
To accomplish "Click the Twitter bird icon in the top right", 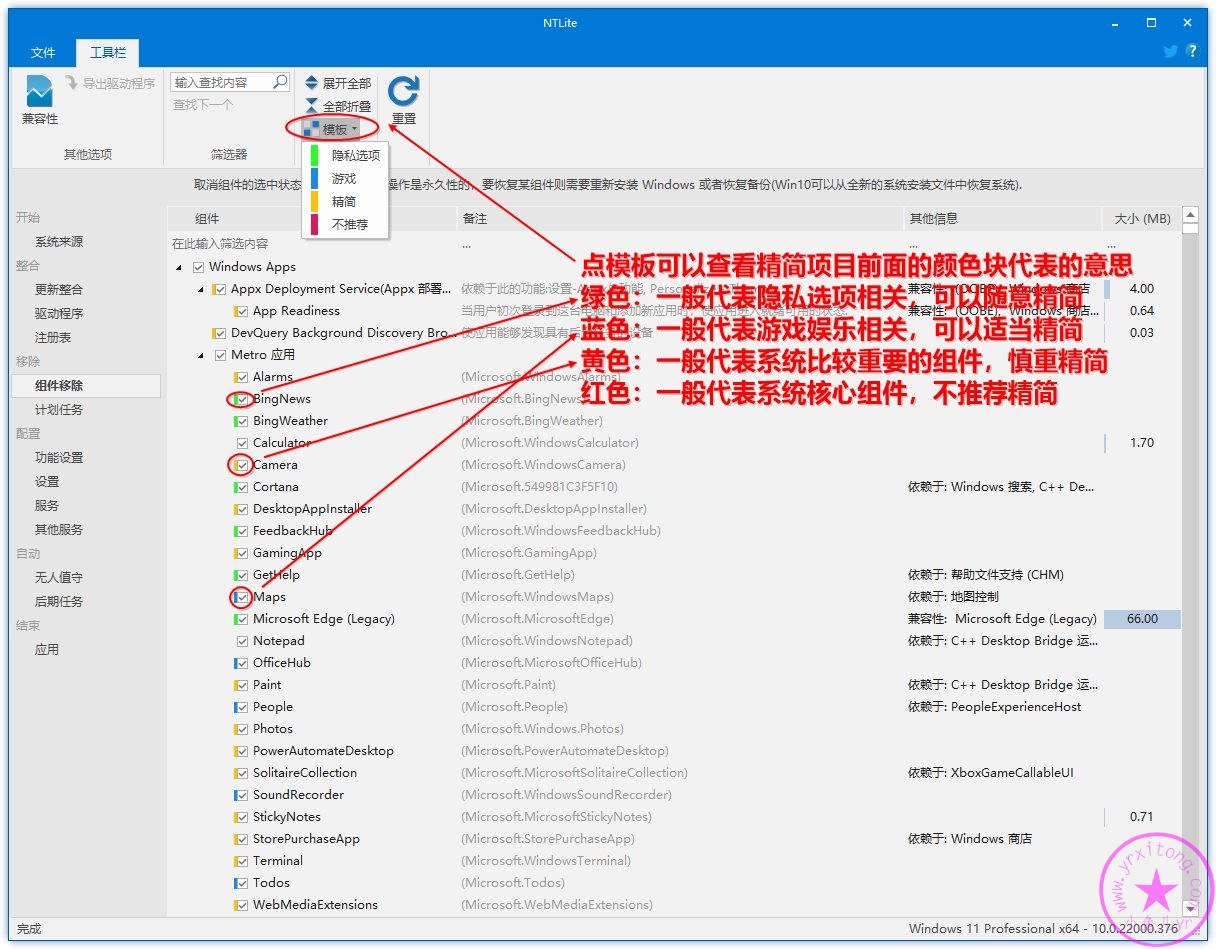I will [1170, 51].
